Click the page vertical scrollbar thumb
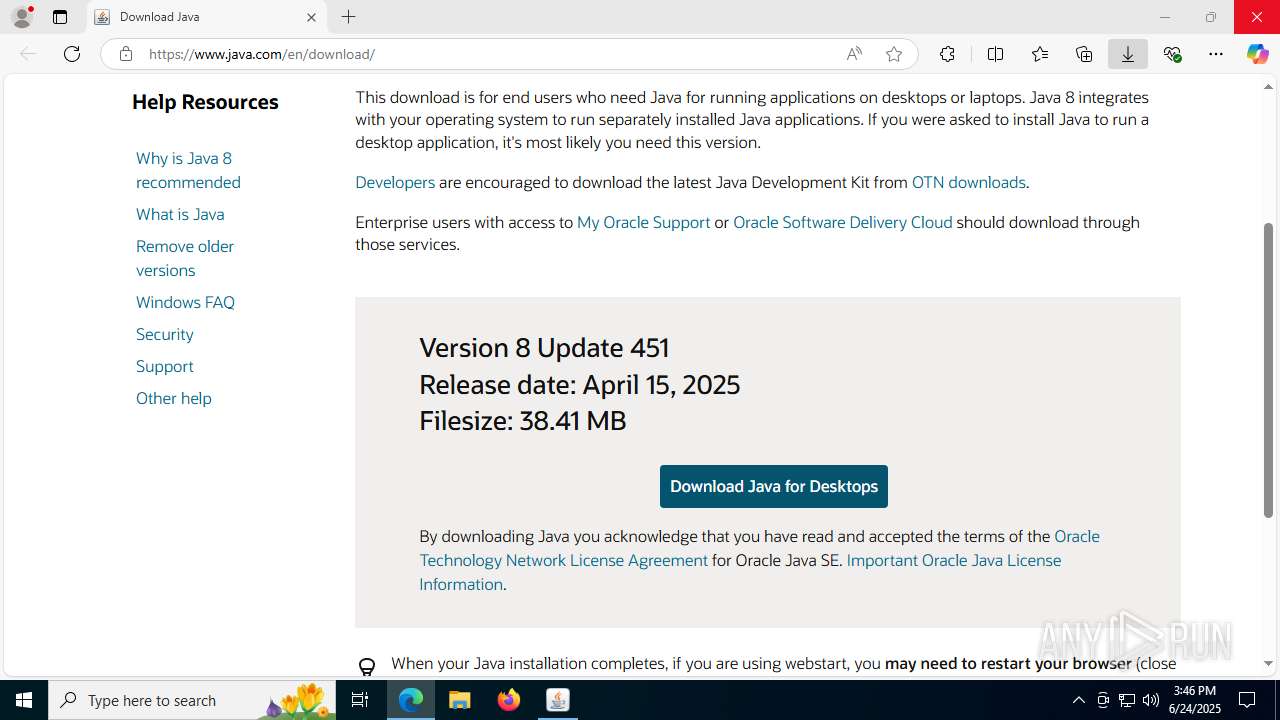 tap(1268, 370)
